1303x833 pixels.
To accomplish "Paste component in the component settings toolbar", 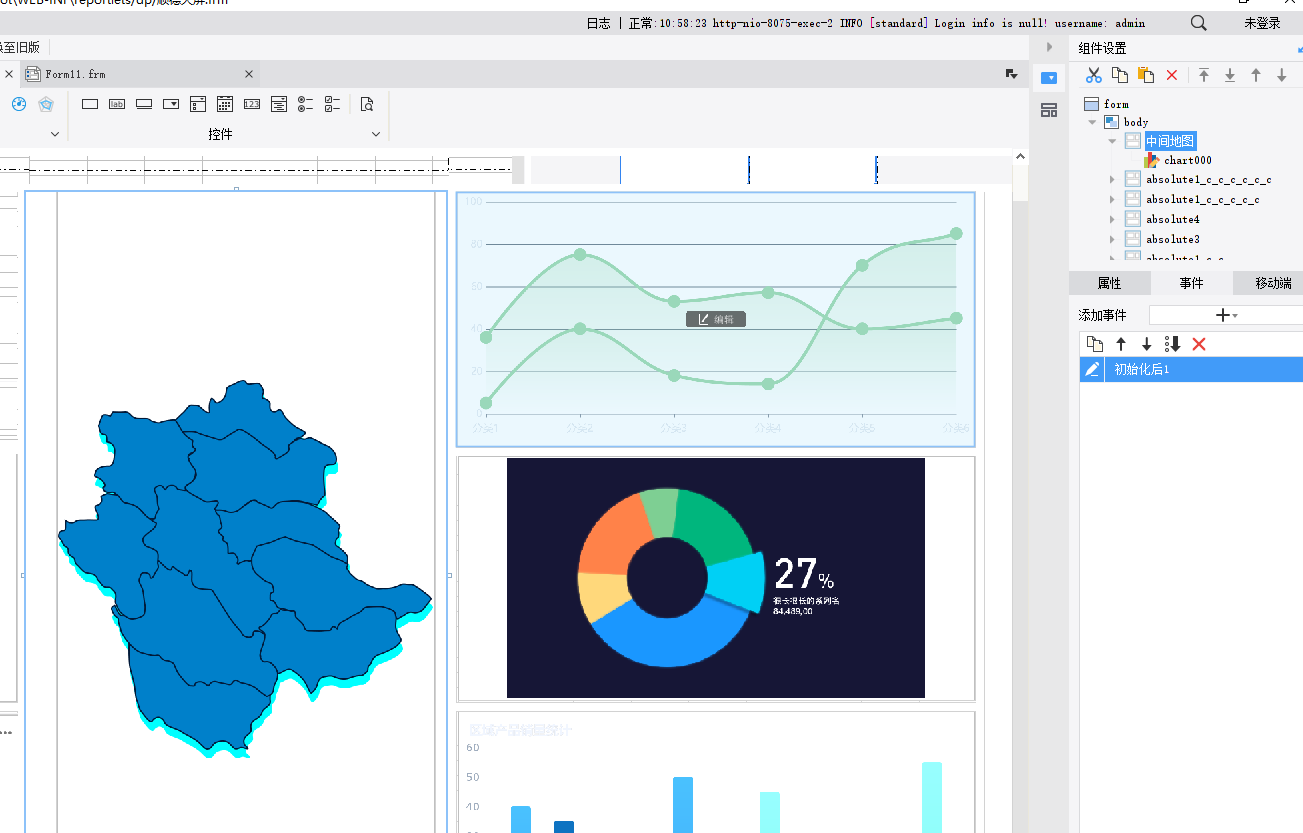I will [x=1146, y=75].
